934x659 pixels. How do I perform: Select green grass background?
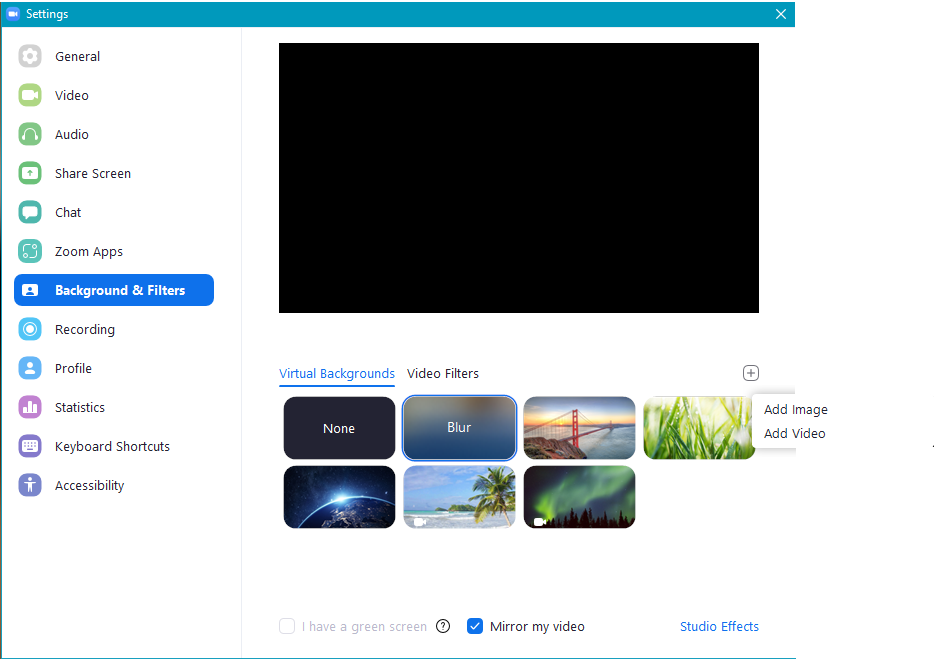pyautogui.click(x=698, y=428)
